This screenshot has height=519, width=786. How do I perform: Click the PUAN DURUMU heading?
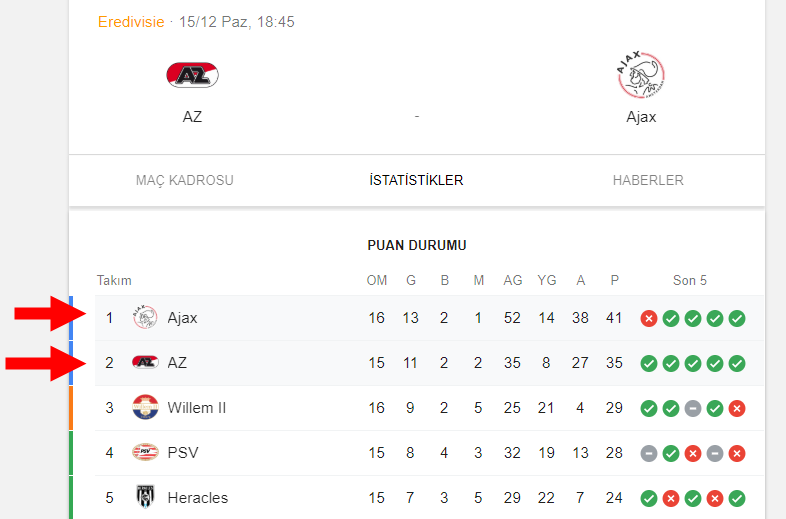point(417,245)
